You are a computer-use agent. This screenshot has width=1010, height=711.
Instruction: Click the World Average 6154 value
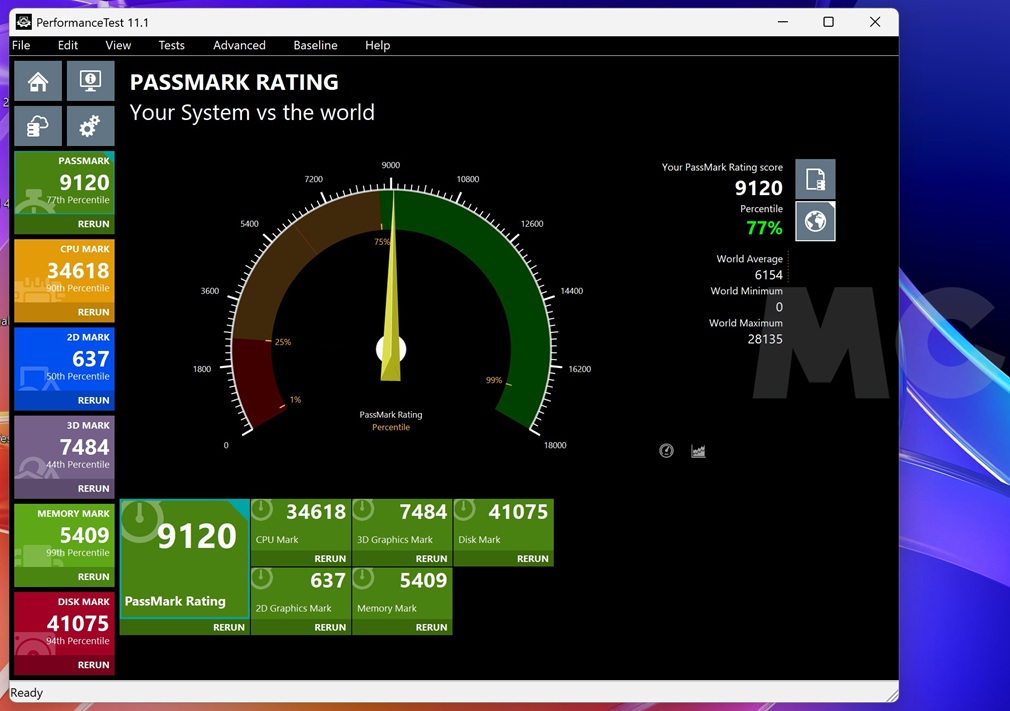[x=768, y=275]
